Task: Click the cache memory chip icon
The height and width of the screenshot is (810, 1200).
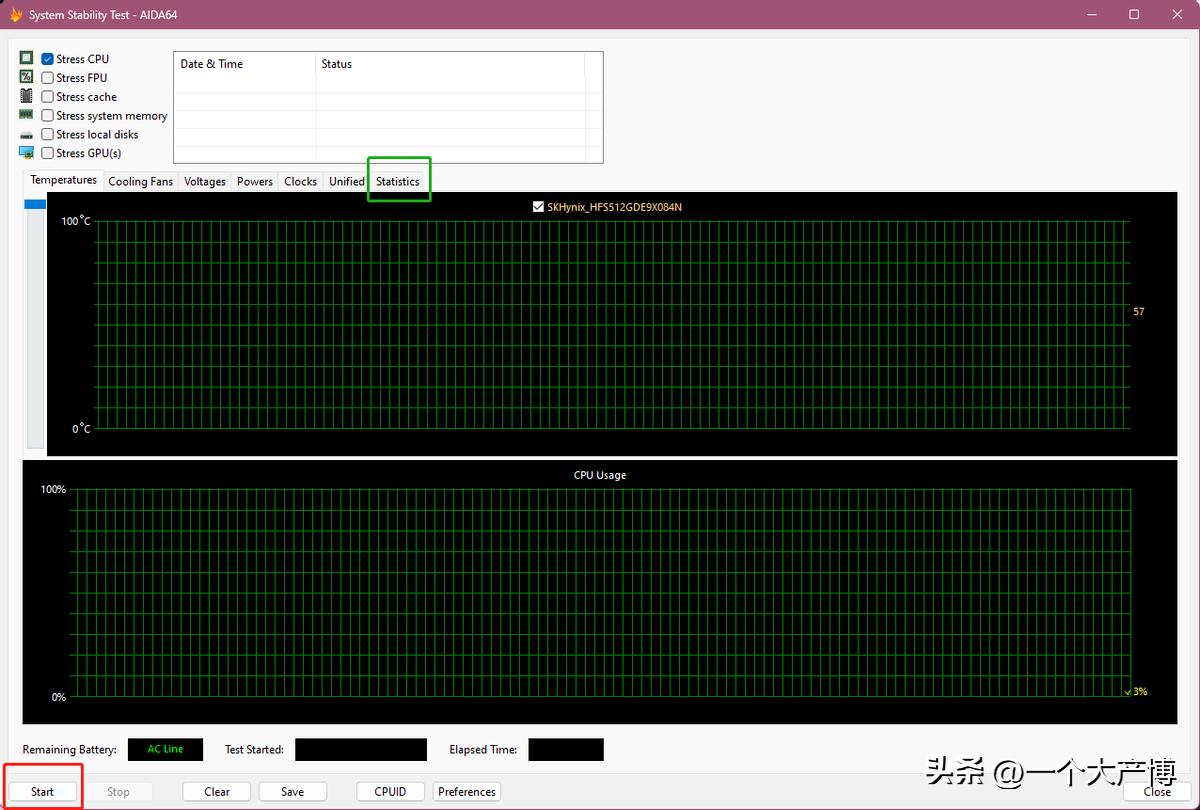Action: [x=24, y=96]
